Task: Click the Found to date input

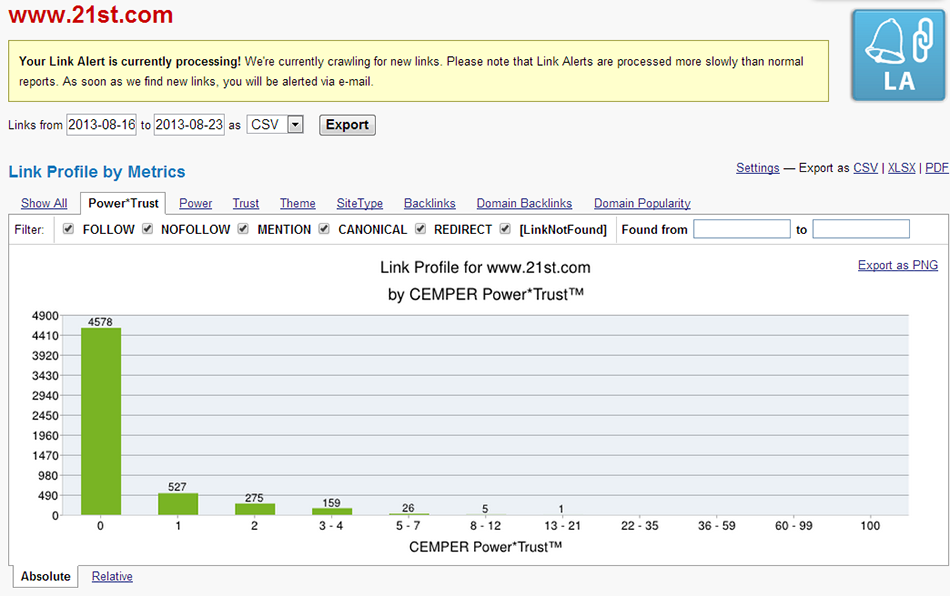Action: 861,229
